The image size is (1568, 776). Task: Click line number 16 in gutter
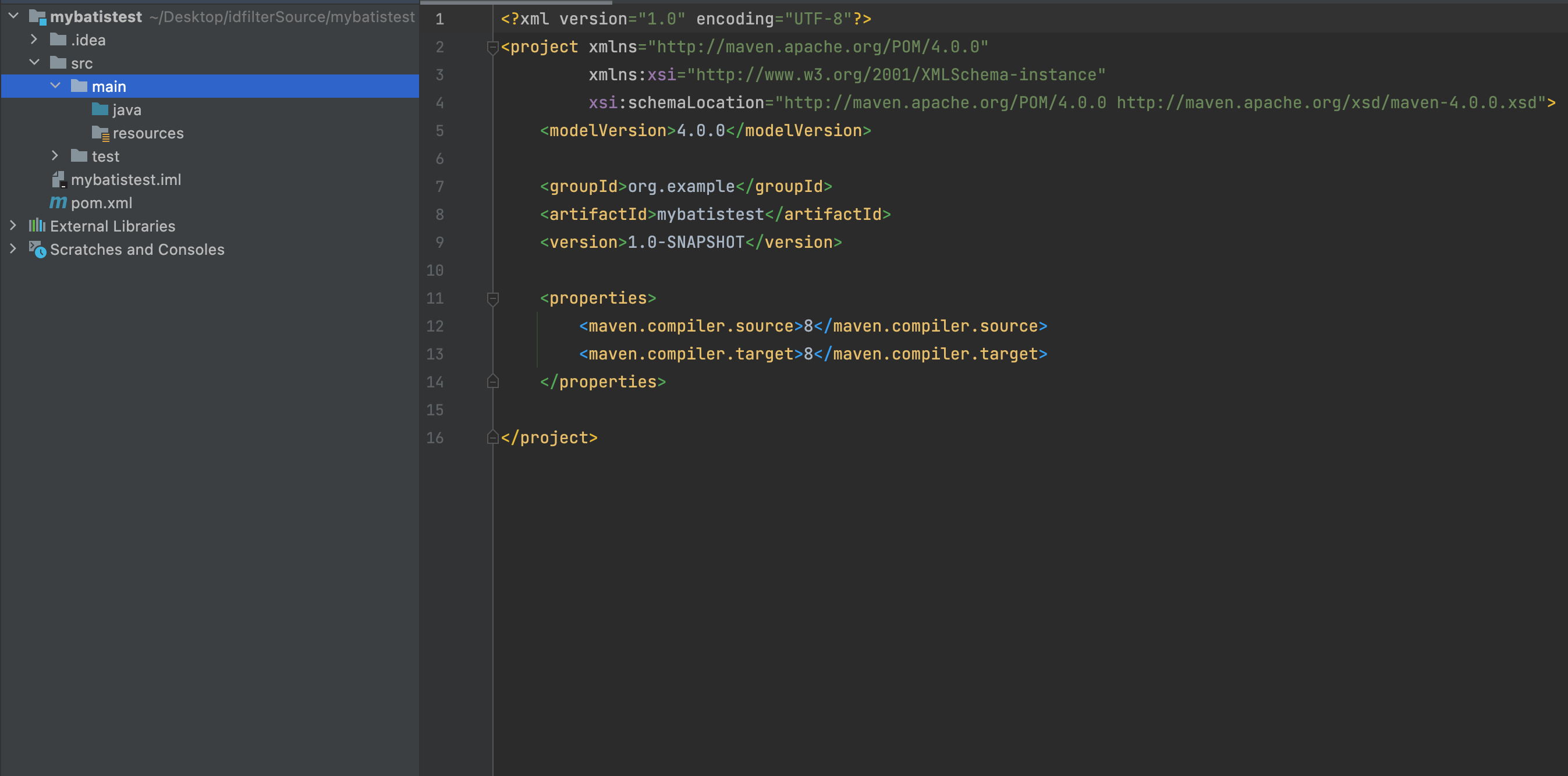(435, 438)
